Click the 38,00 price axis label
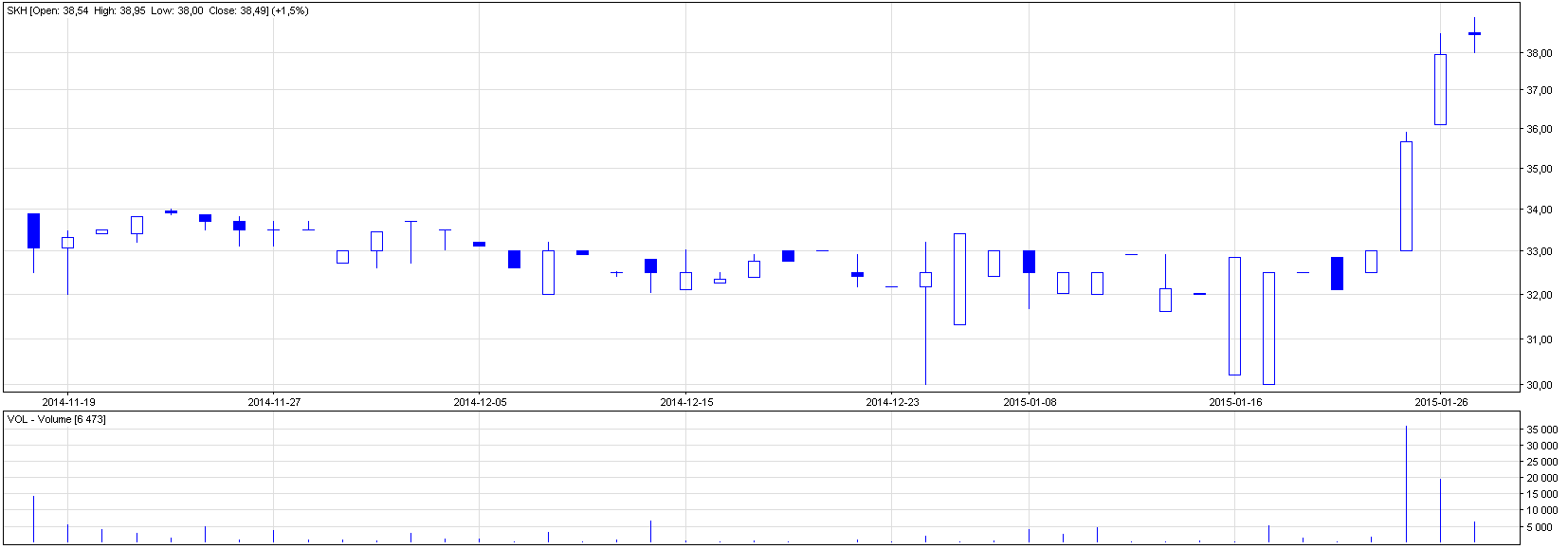The width and height of the screenshot is (1568, 549). tap(1539, 54)
